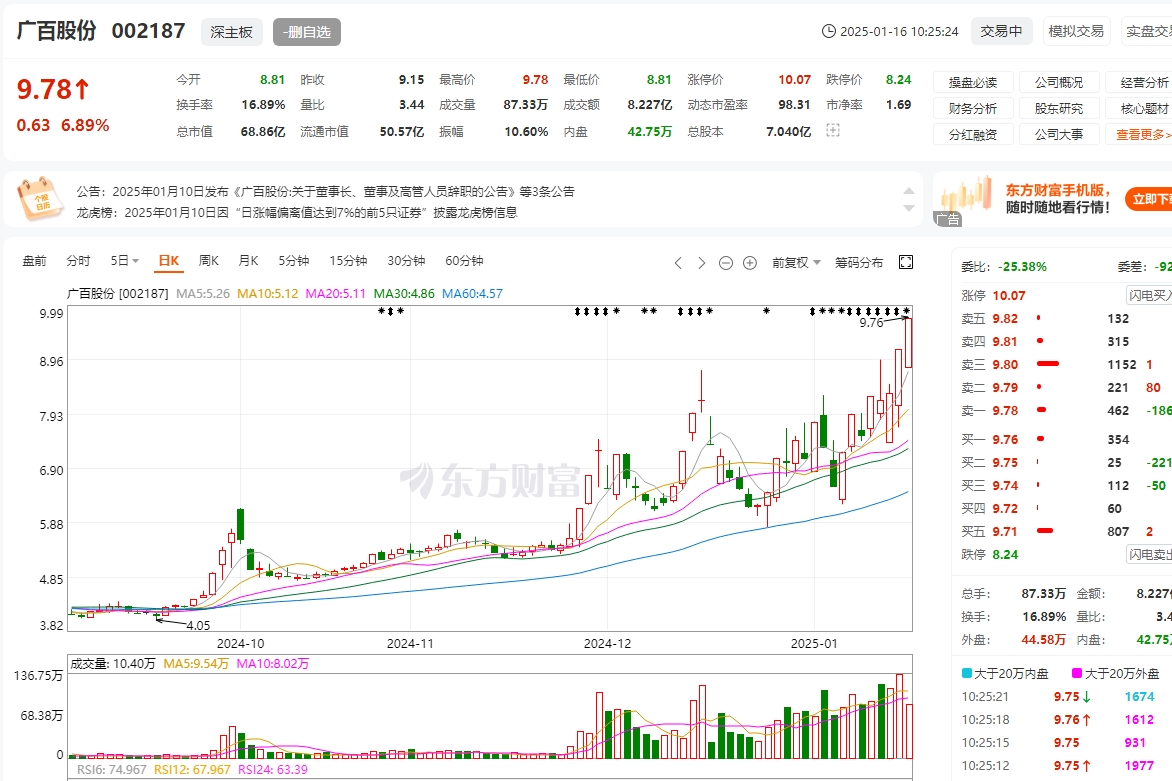Click the 深主板 board tag
This screenshot has width=1172, height=781.
click(x=232, y=32)
